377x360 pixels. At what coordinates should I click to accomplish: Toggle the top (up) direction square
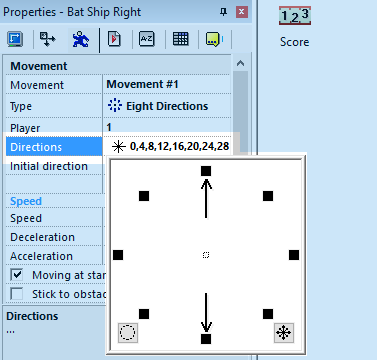click(x=206, y=171)
